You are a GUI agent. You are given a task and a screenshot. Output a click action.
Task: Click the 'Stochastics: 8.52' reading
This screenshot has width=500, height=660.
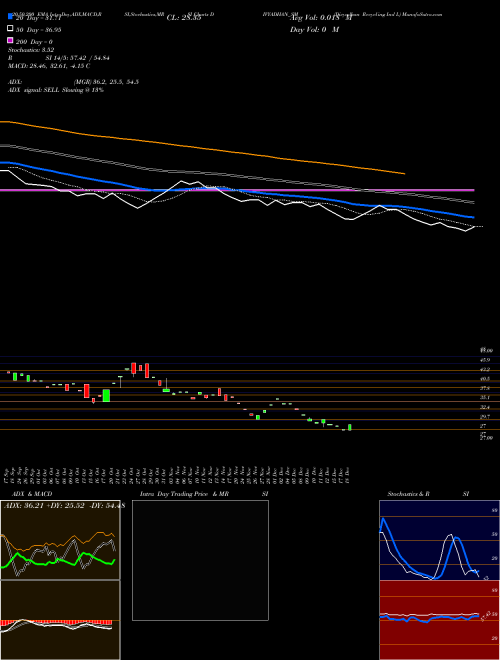[31, 50]
